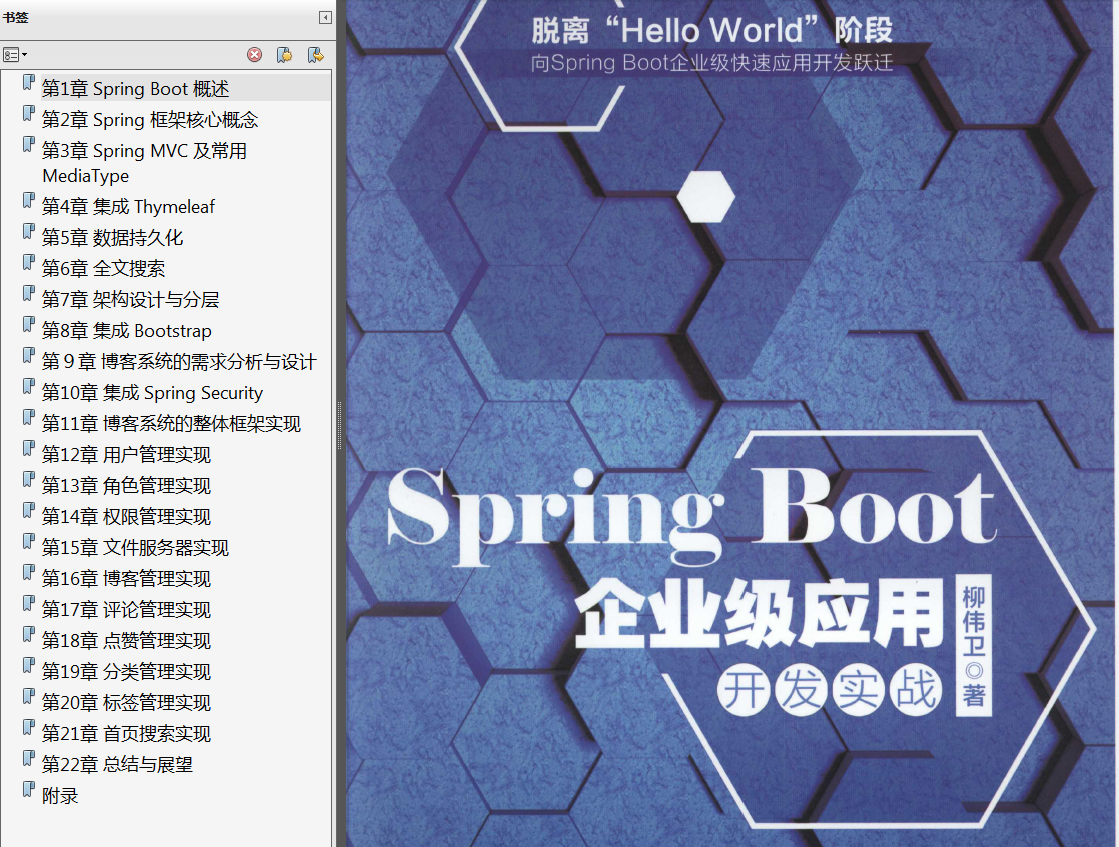
Task: Select 第14章 权限管理实现 bookmark
Action: click(x=126, y=517)
